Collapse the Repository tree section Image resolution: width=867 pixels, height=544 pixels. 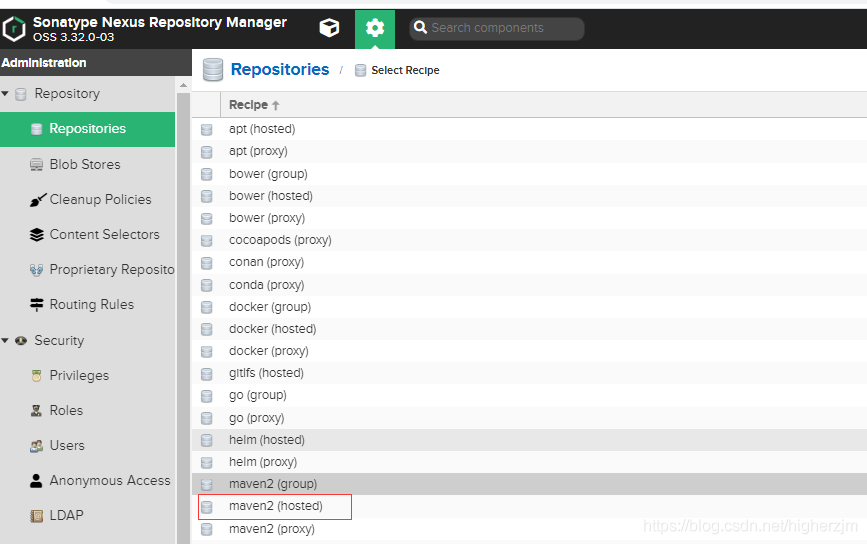click(5, 93)
